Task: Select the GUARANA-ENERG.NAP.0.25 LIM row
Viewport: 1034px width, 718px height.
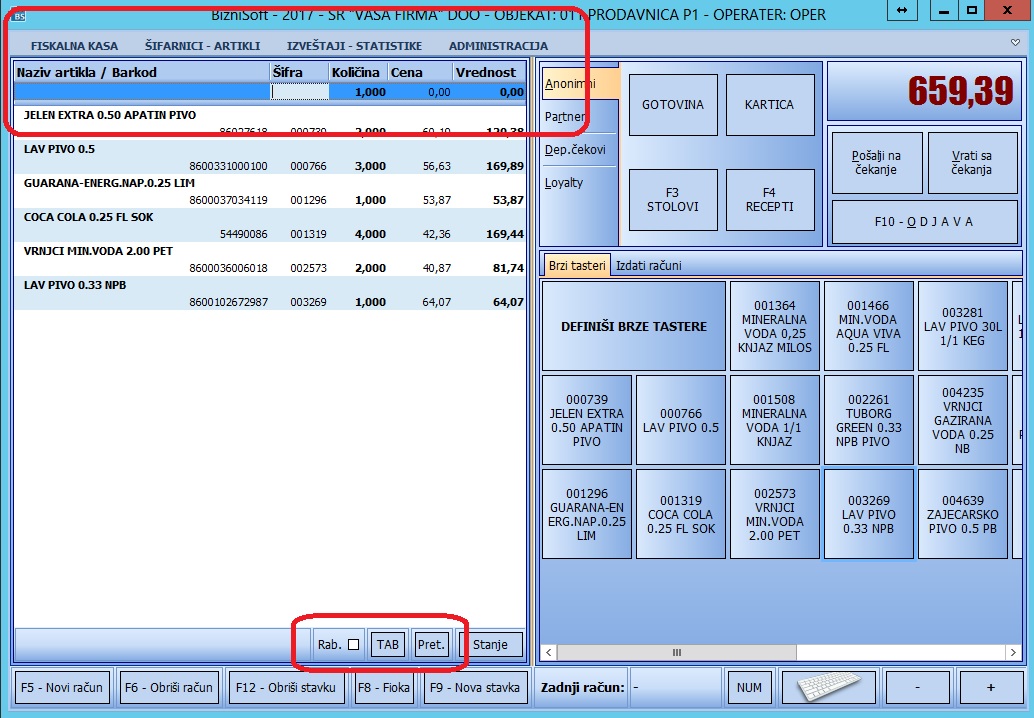Action: point(270,191)
